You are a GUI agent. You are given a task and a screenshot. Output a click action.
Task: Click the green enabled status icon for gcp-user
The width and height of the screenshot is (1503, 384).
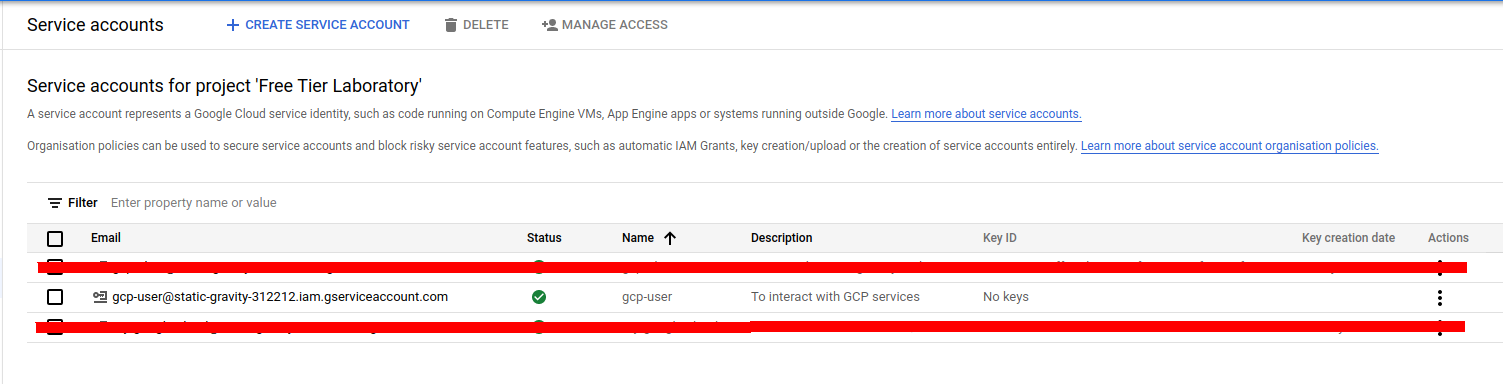pos(539,297)
